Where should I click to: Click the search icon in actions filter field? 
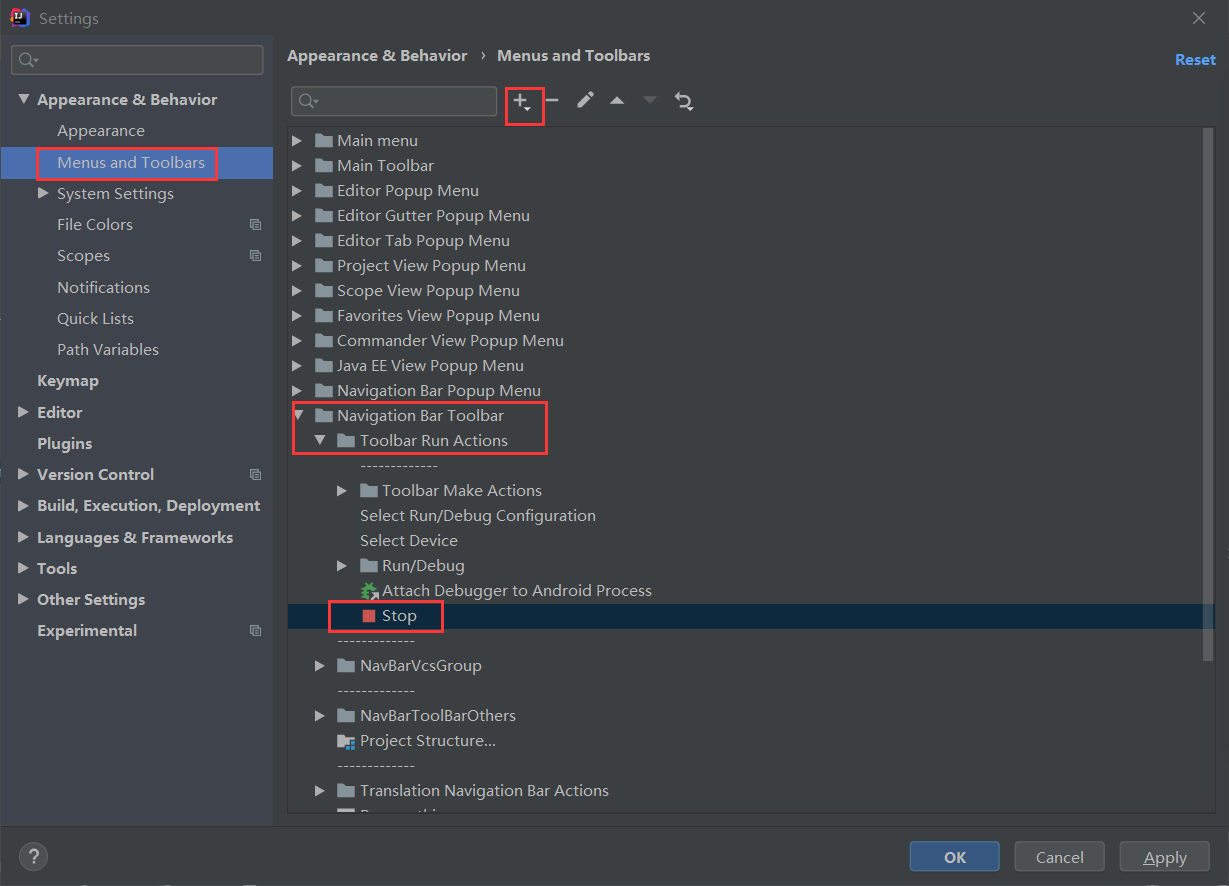(308, 101)
